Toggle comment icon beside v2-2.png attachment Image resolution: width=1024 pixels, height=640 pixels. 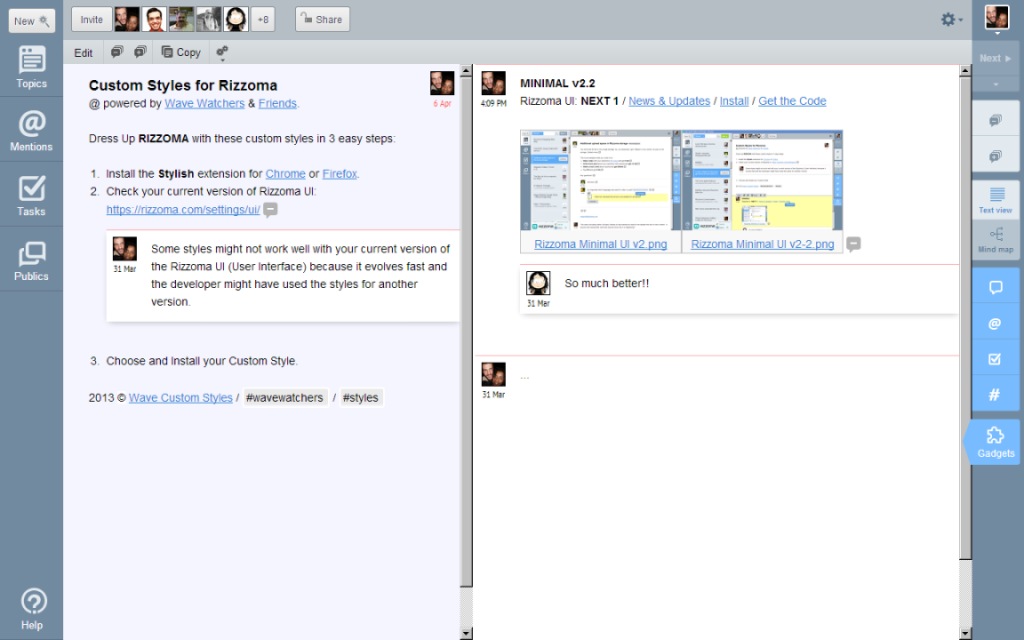[853, 244]
